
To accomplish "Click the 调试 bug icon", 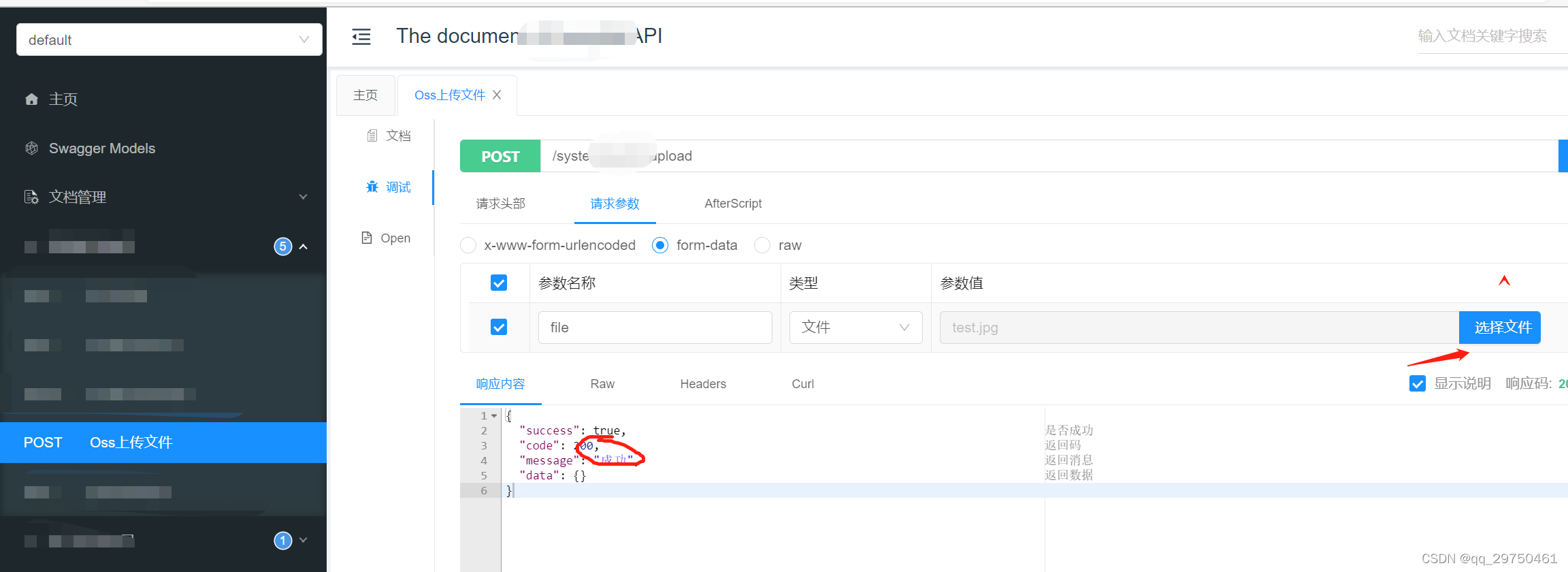I will pos(372,187).
